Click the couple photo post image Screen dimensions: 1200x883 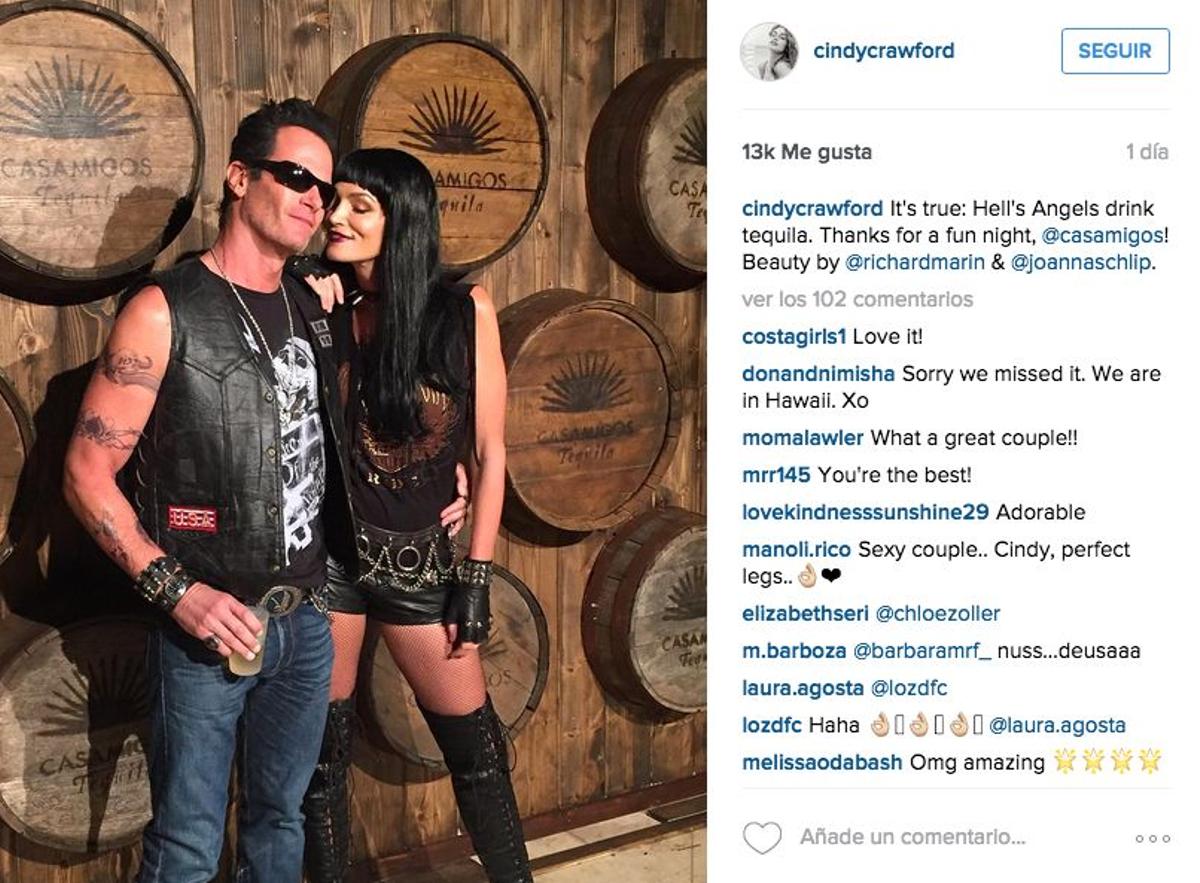353,441
